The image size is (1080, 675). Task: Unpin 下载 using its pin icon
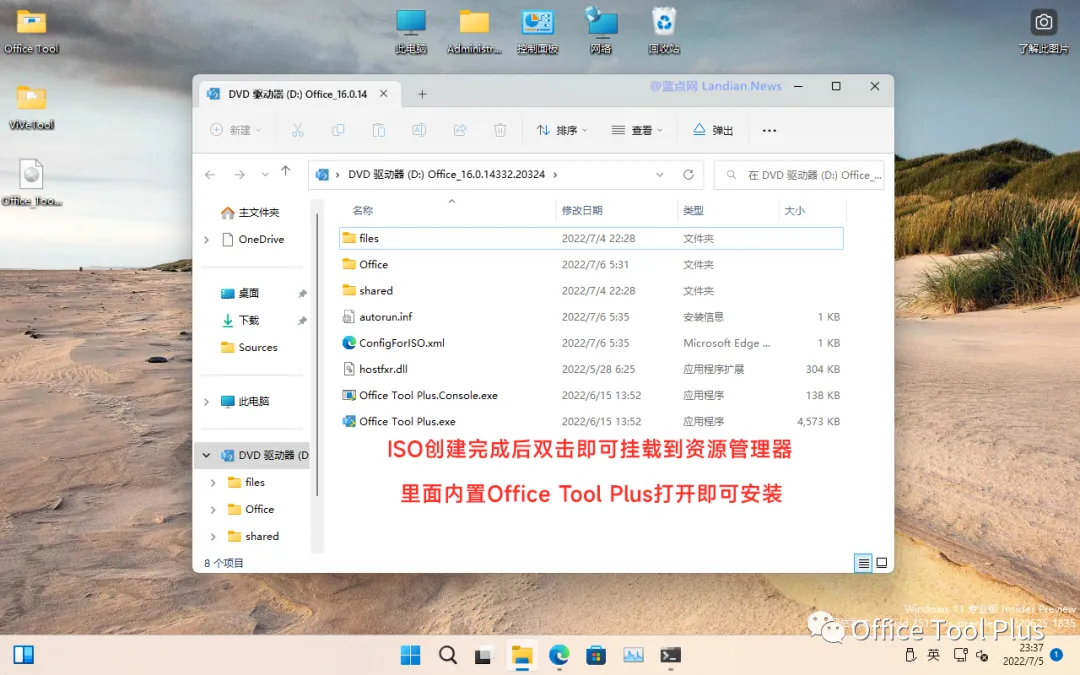(302, 321)
